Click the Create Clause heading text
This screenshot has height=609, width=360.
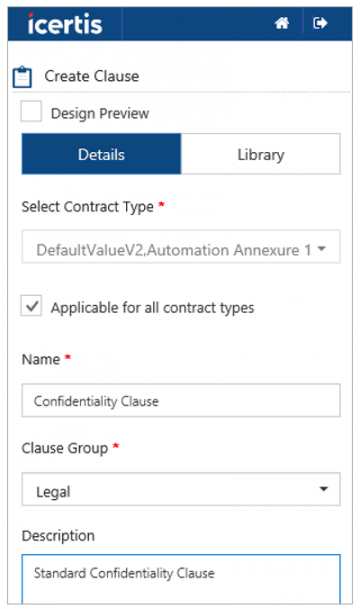tap(92, 76)
